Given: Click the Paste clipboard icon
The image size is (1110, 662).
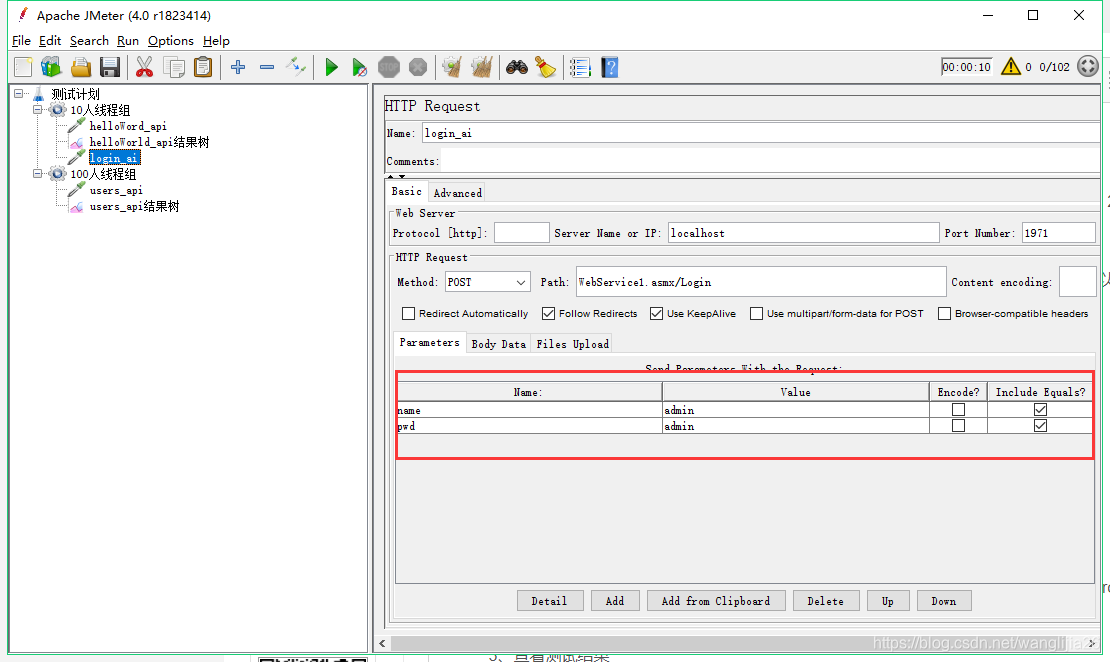Looking at the screenshot, I should click(x=203, y=67).
